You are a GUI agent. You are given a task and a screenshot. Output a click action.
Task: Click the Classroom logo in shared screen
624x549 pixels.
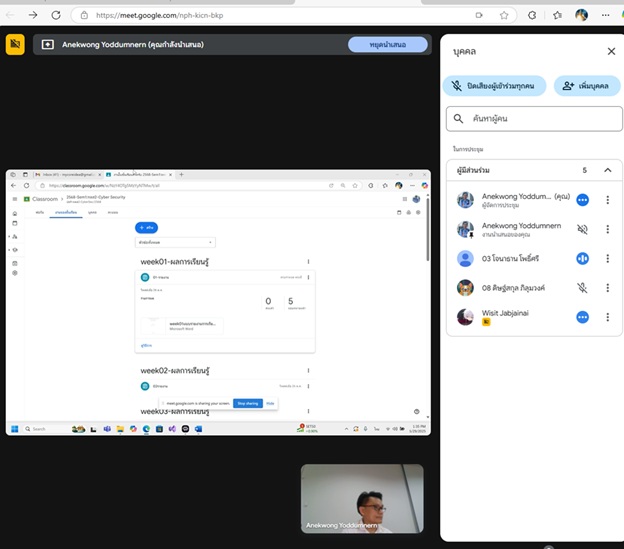[x=27, y=199]
